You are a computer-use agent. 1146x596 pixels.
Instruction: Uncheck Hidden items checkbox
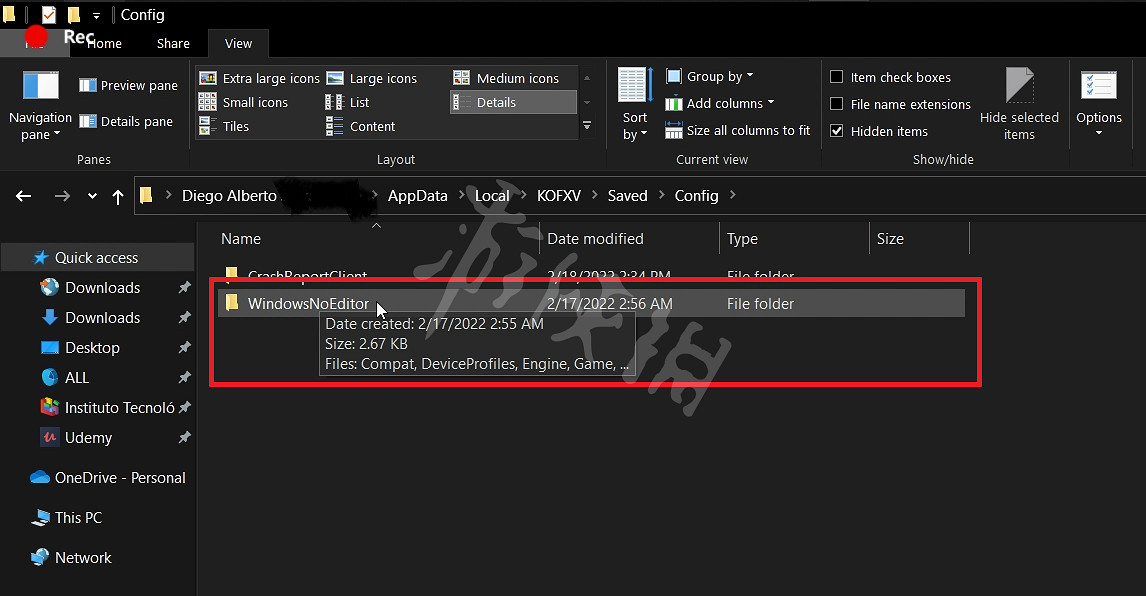pos(837,131)
